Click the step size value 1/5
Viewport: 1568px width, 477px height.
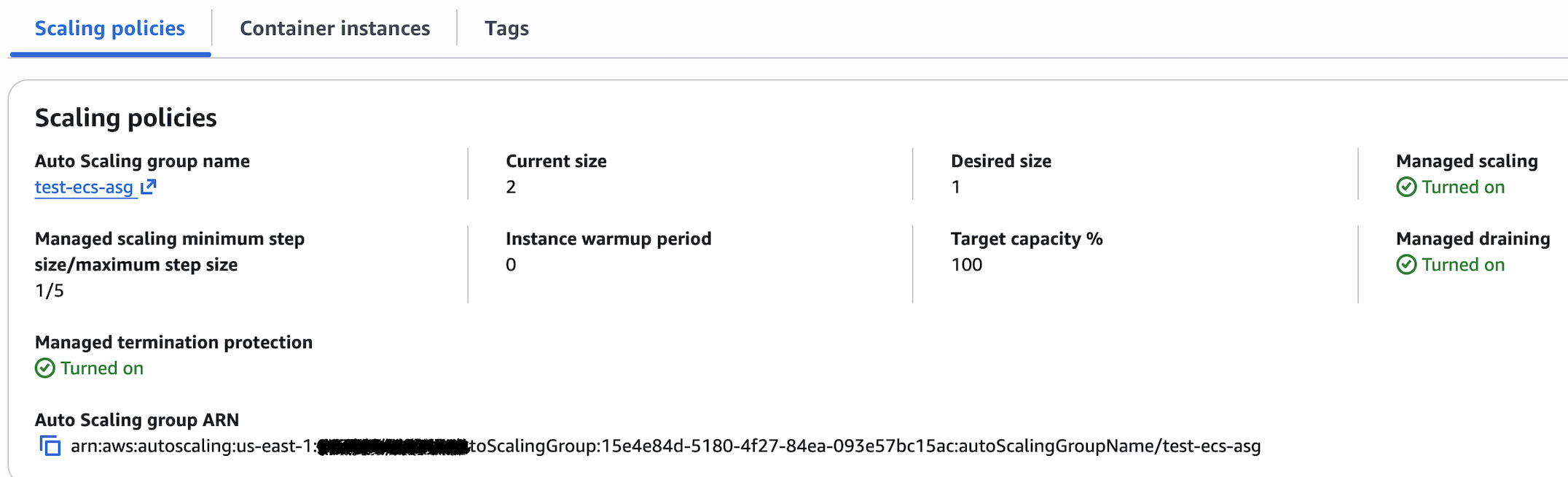pyautogui.click(x=50, y=291)
